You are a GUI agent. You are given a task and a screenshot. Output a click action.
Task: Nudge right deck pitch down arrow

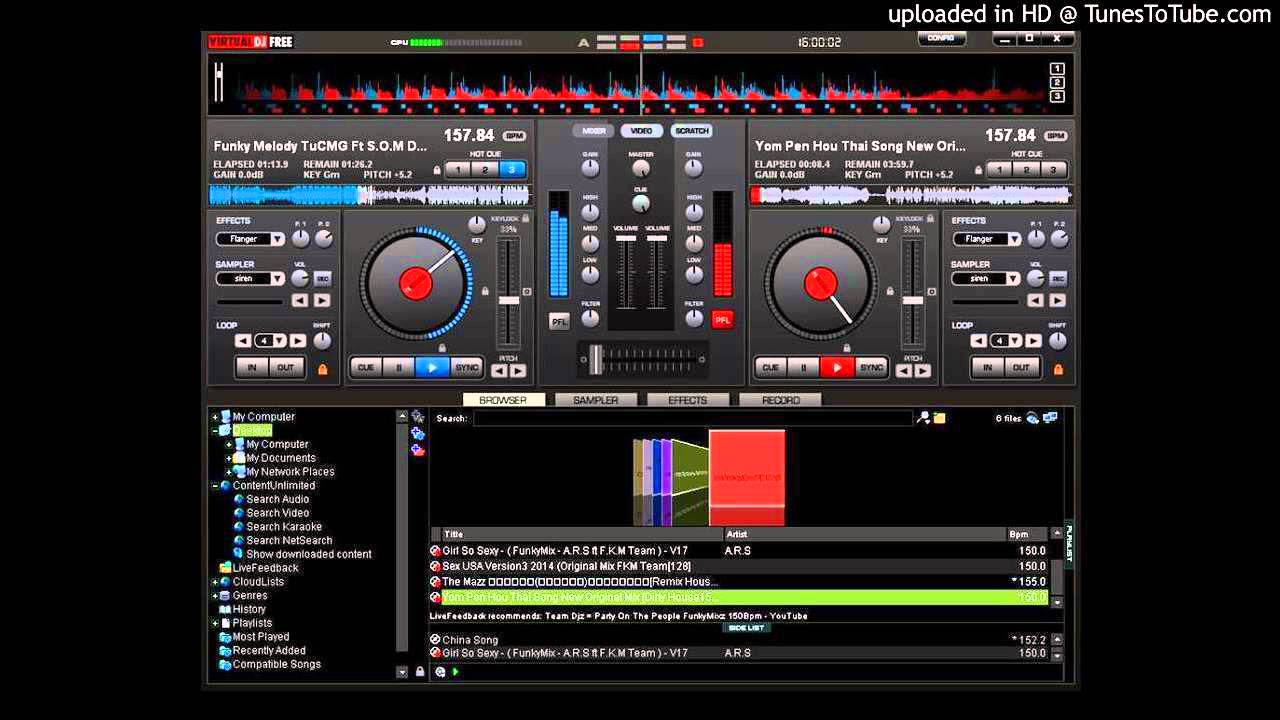click(904, 371)
